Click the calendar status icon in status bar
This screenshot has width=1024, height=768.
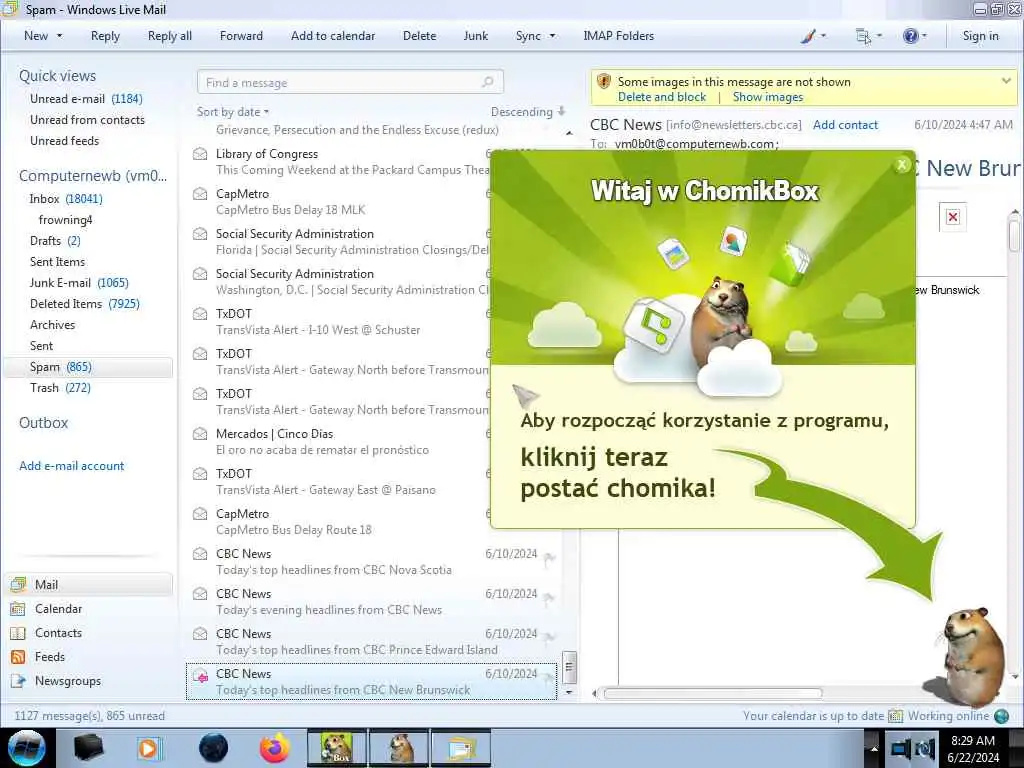pos(895,716)
